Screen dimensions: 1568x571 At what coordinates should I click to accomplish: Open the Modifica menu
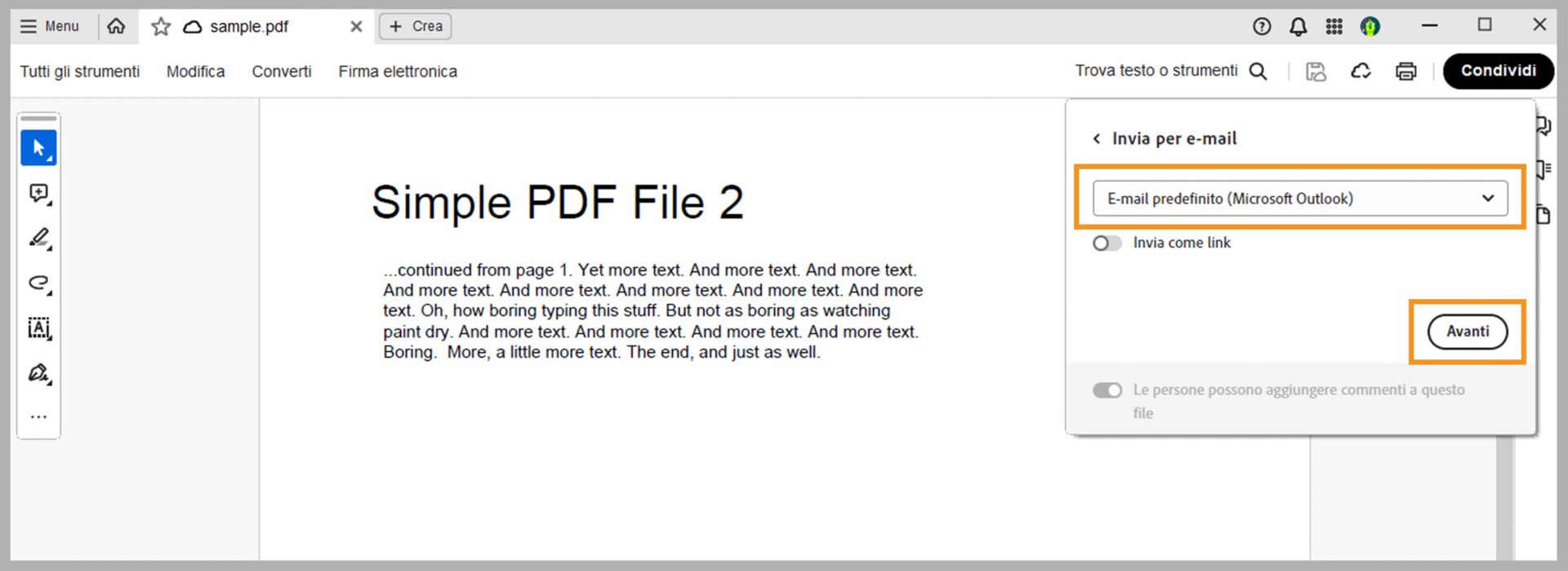tap(195, 72)
